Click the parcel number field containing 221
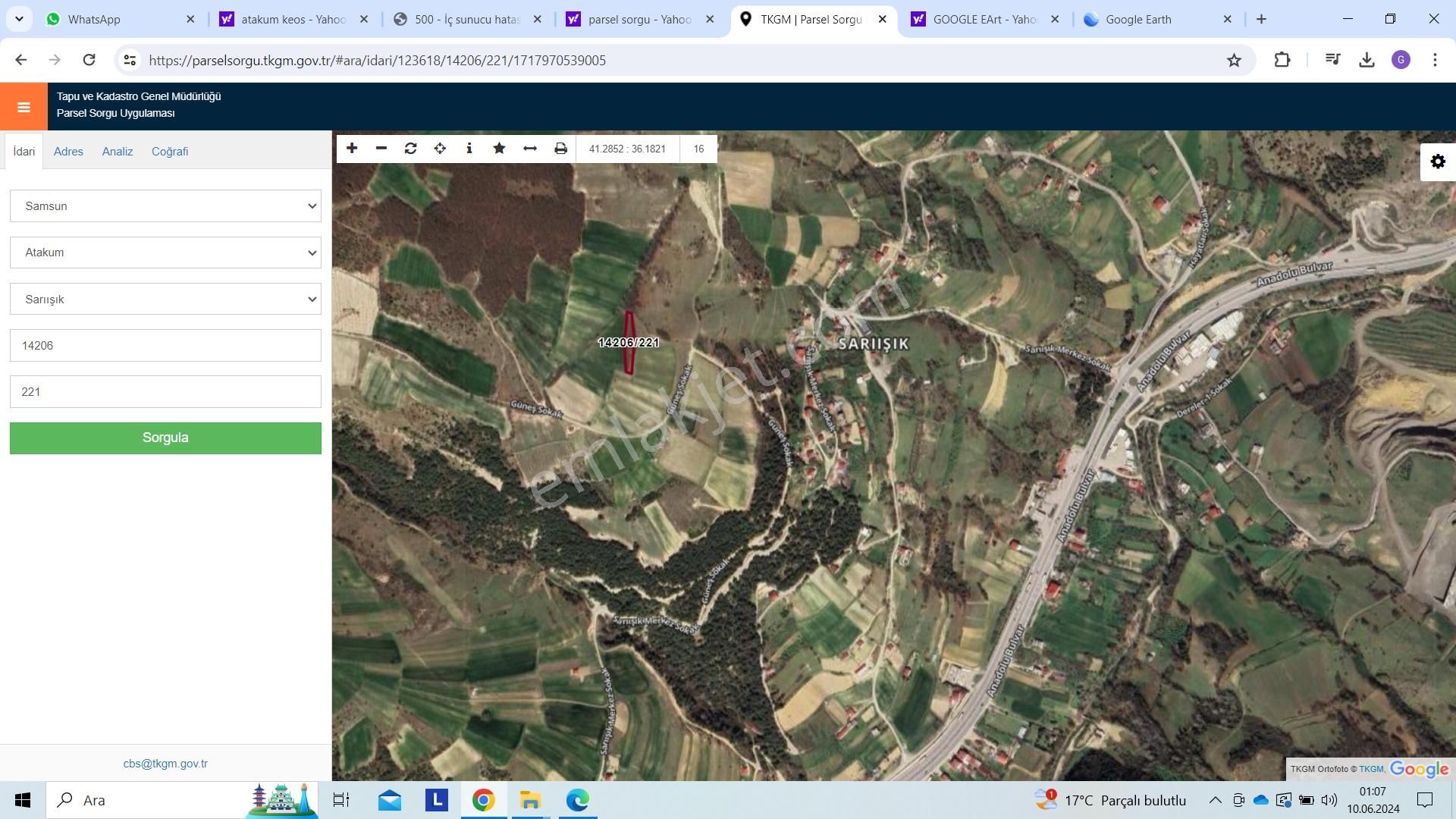 165,392
